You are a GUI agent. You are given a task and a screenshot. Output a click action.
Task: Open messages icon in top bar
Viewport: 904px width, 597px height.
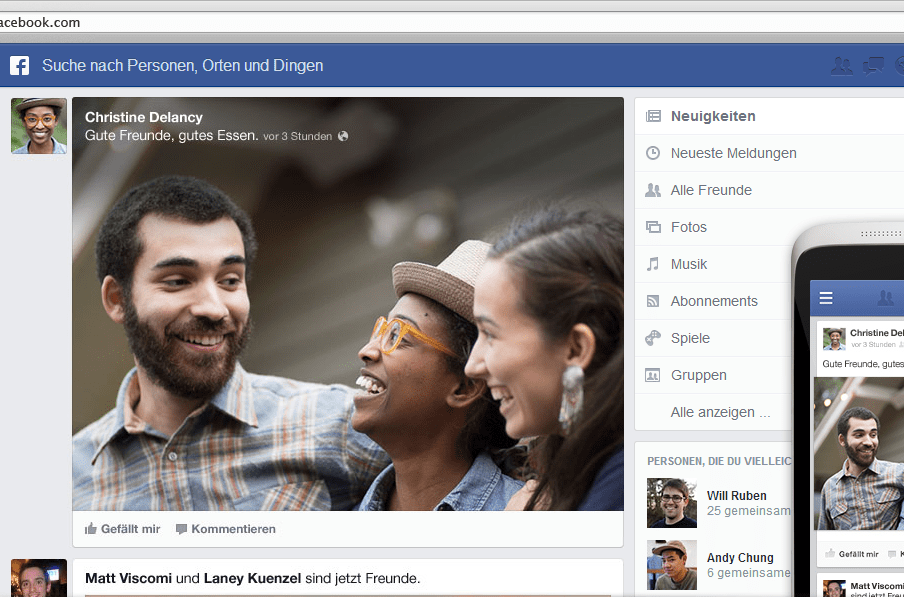[x=873, y=66]
